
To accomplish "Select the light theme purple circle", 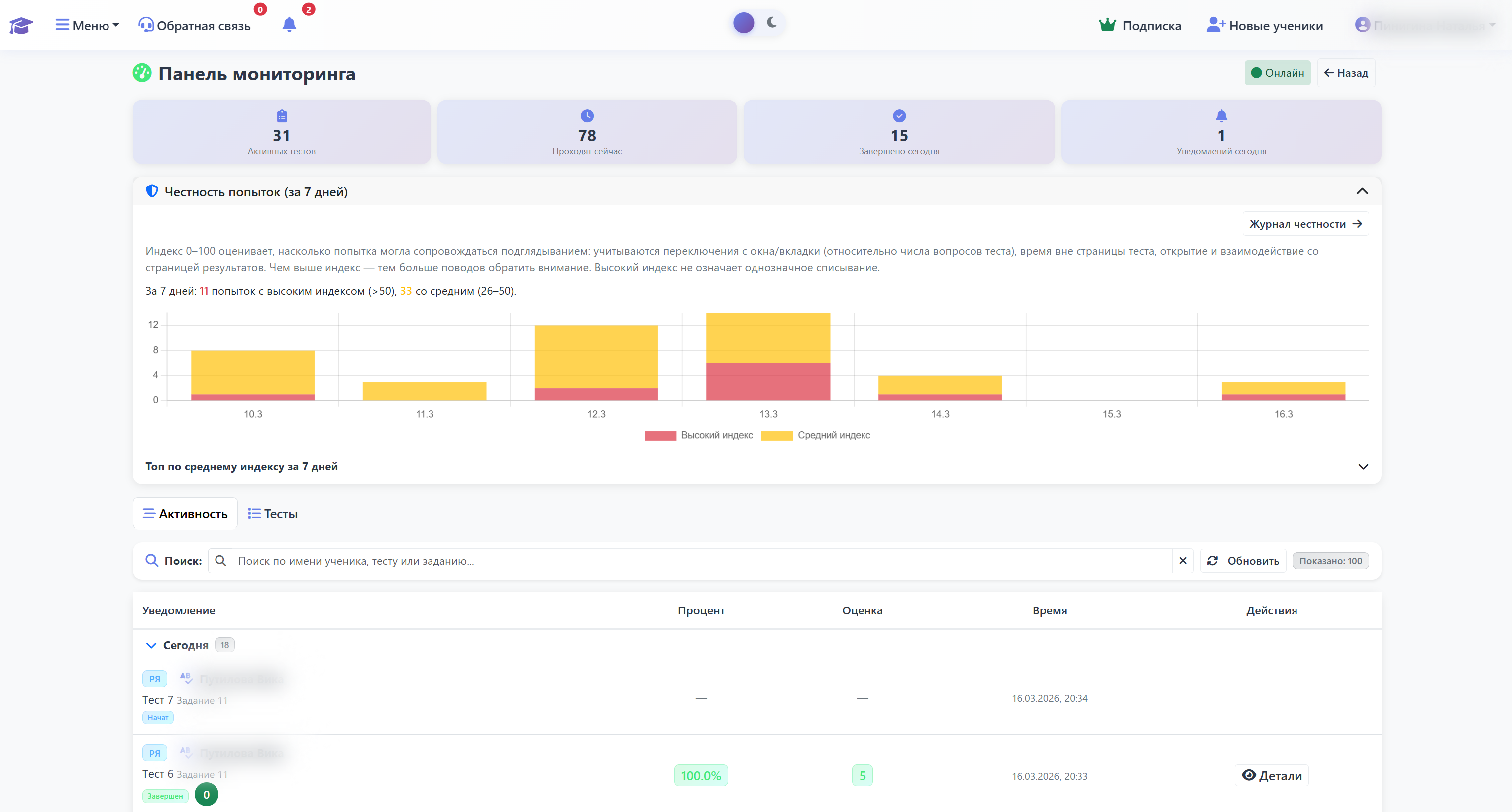I will pyautogui.click(x=744, y=23).
